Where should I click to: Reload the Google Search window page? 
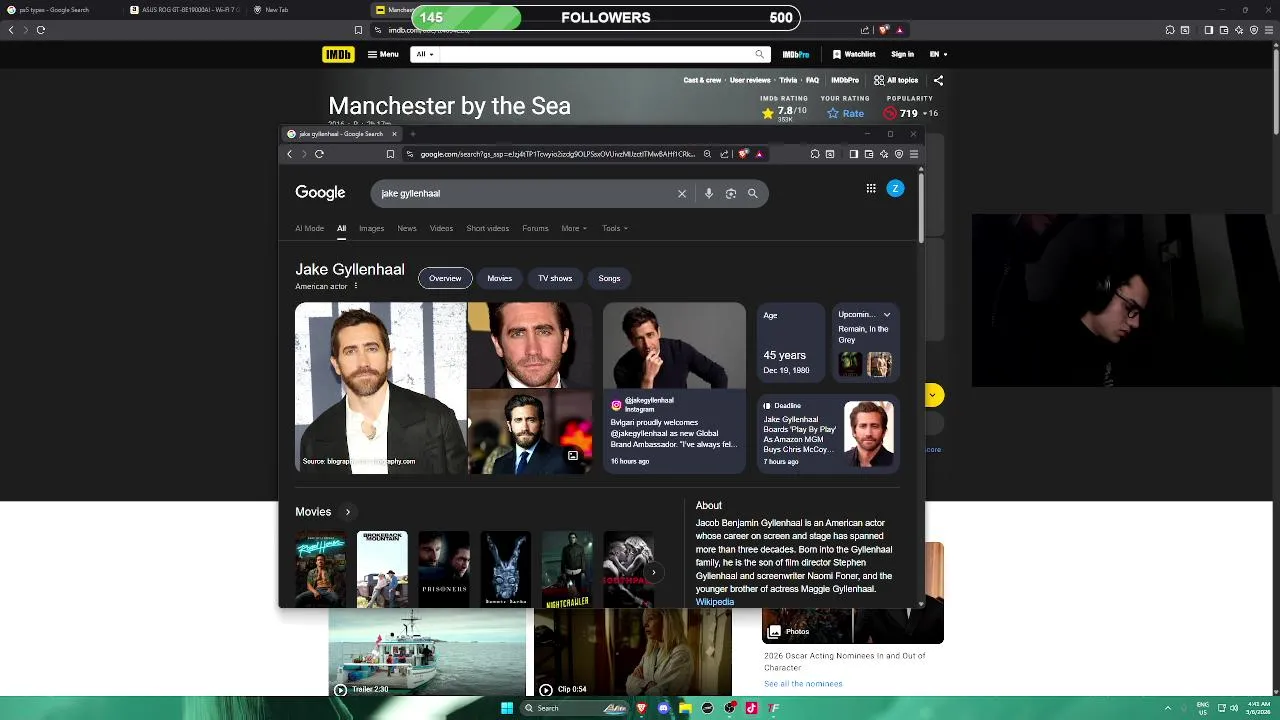point(319,154)
